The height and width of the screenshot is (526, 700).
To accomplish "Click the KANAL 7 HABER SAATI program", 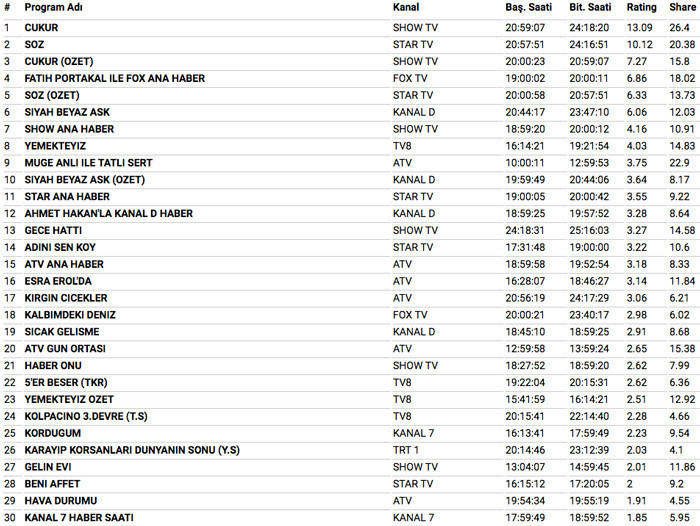I will pos(79,518).
